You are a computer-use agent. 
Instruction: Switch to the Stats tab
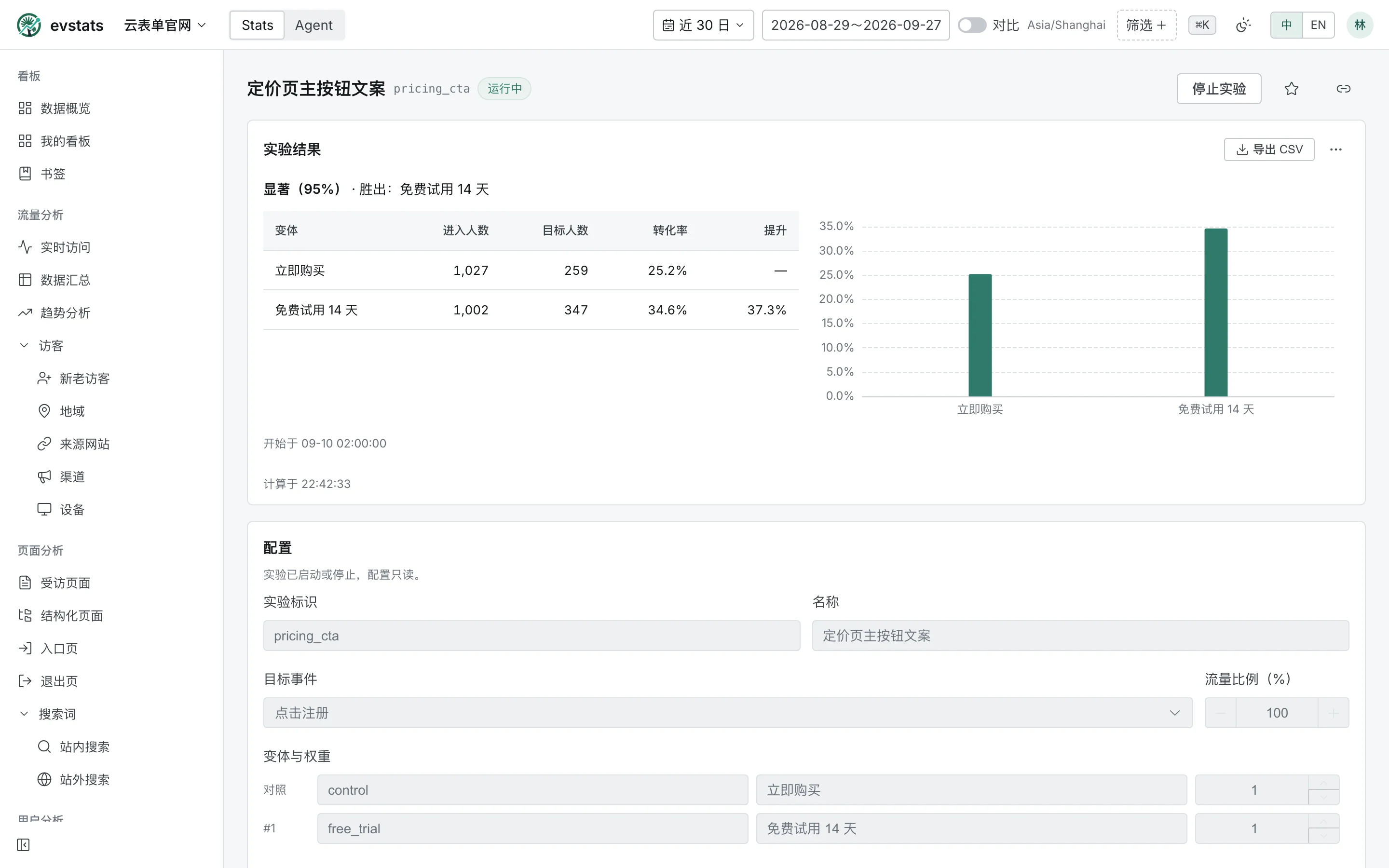[257, 25]
